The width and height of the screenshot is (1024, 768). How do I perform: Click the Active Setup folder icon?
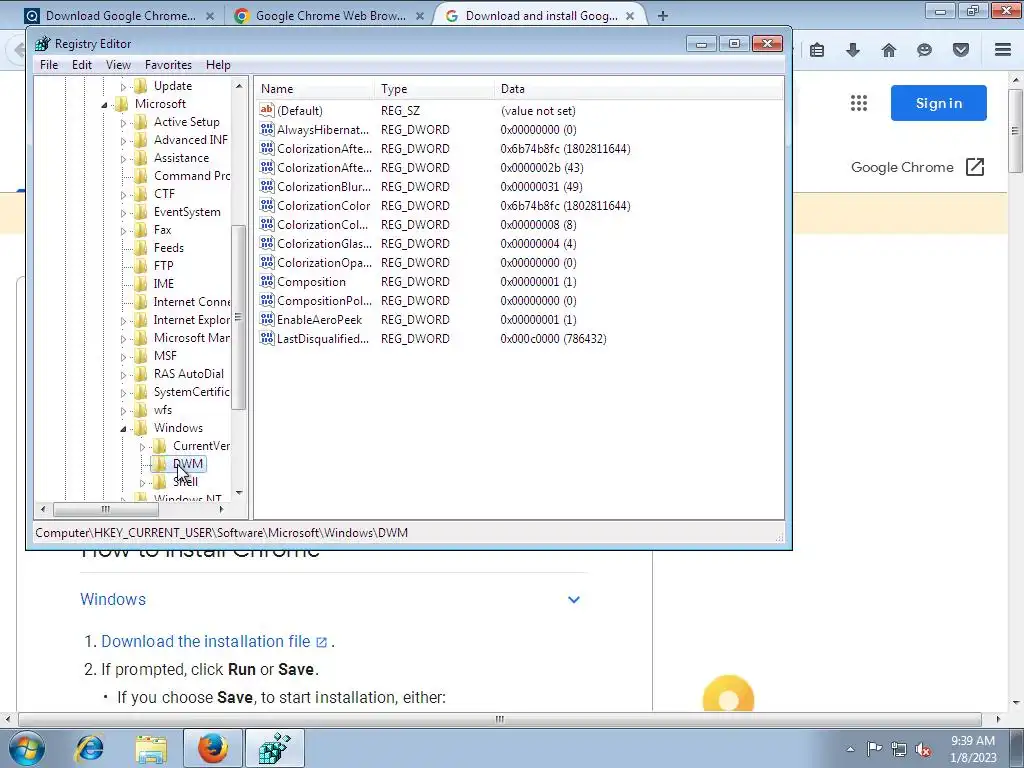[140, 121]
